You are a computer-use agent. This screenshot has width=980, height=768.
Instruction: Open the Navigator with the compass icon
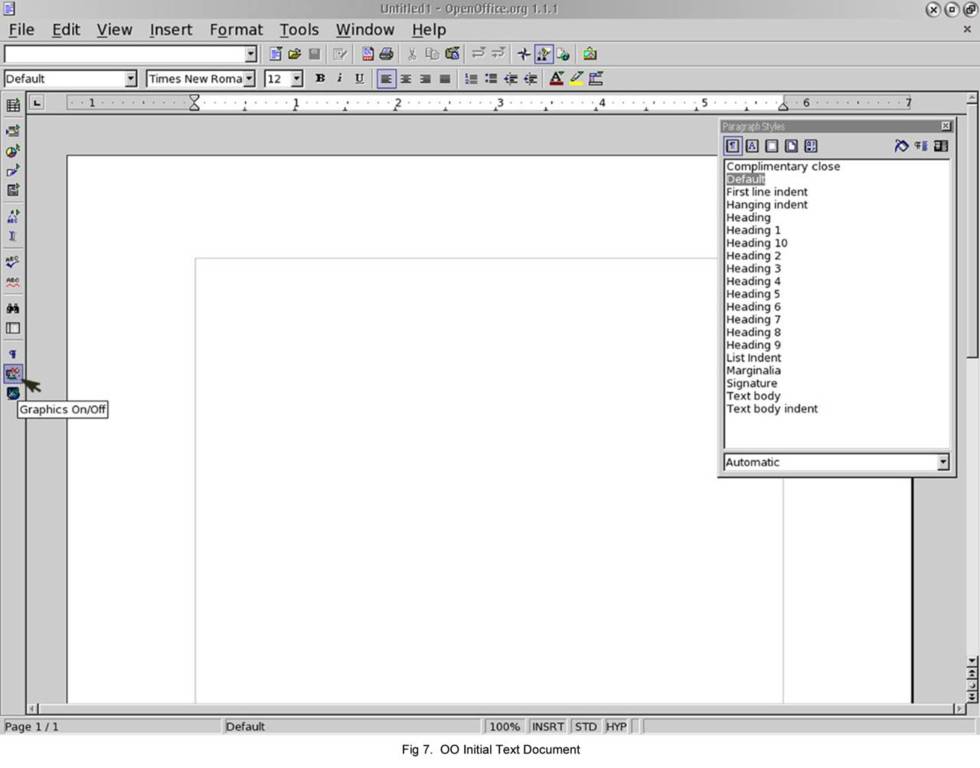[x=524, y=54]
